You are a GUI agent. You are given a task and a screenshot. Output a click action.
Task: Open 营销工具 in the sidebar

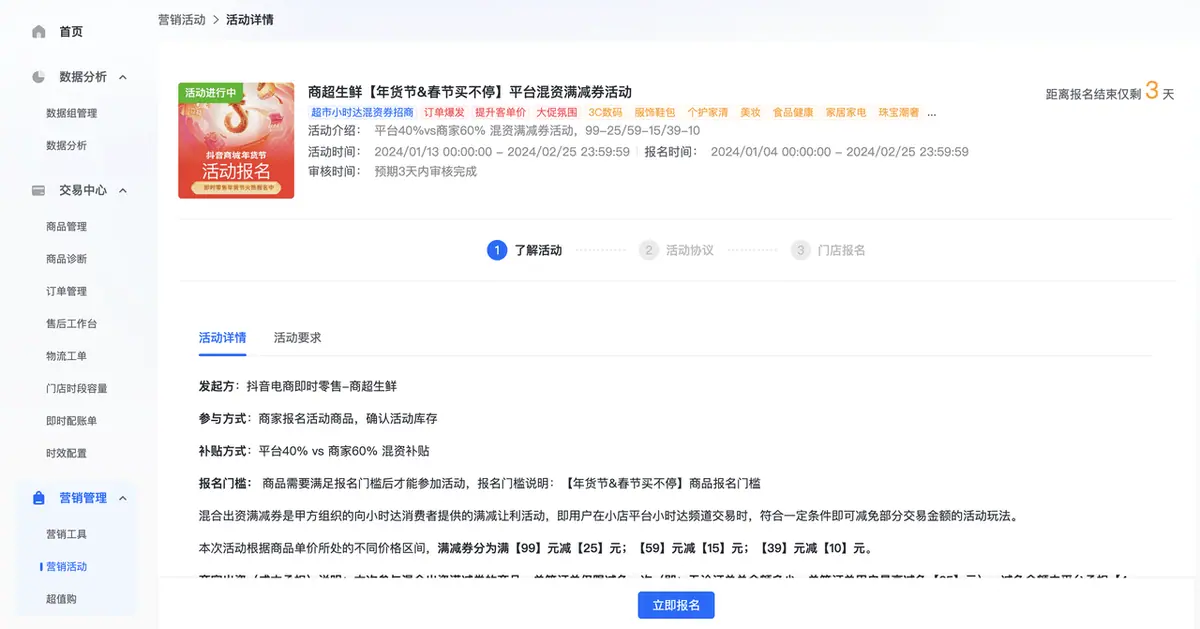pyautogui.click(x=66, y=534)
